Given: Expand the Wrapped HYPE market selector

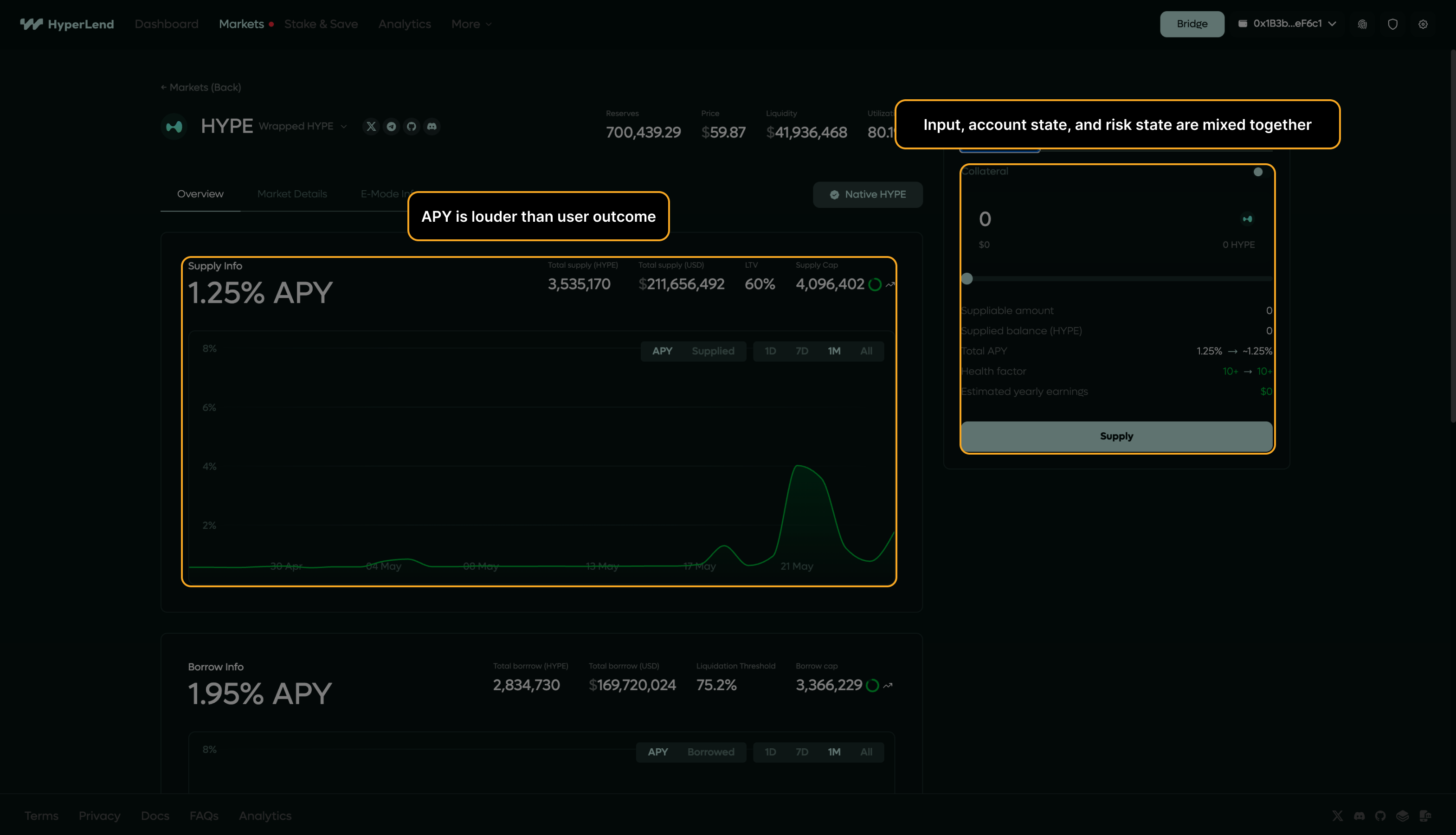Looking at the screenshot, I should [303, 126].
